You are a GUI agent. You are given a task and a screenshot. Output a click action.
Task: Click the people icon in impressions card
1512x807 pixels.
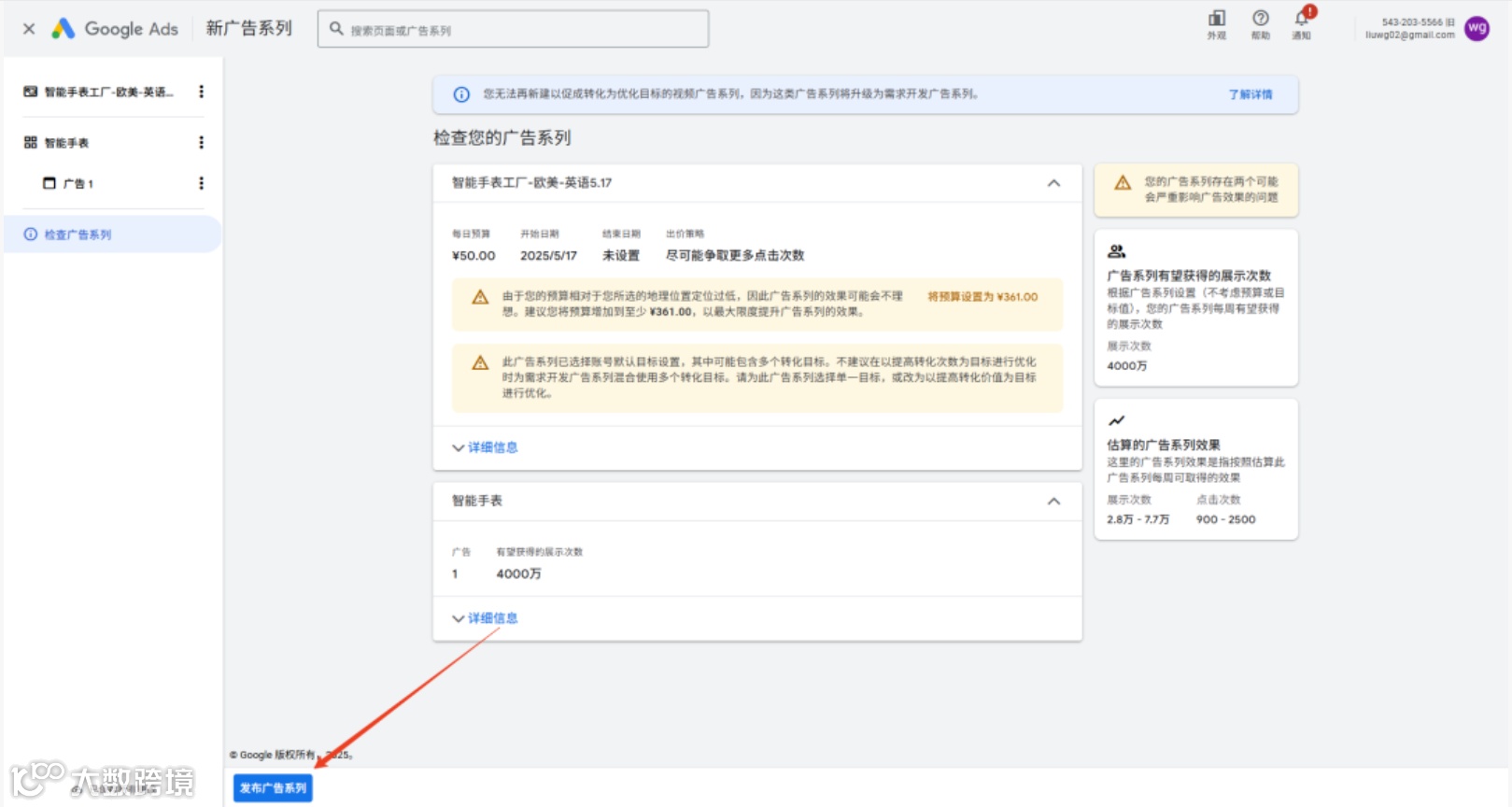tap(1116, 251)
